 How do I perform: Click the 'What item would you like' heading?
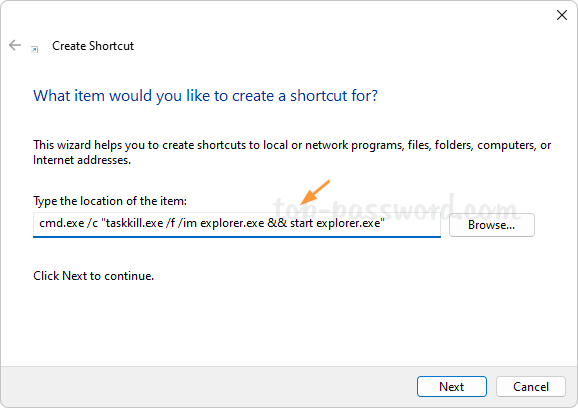(x=205, y=96)
